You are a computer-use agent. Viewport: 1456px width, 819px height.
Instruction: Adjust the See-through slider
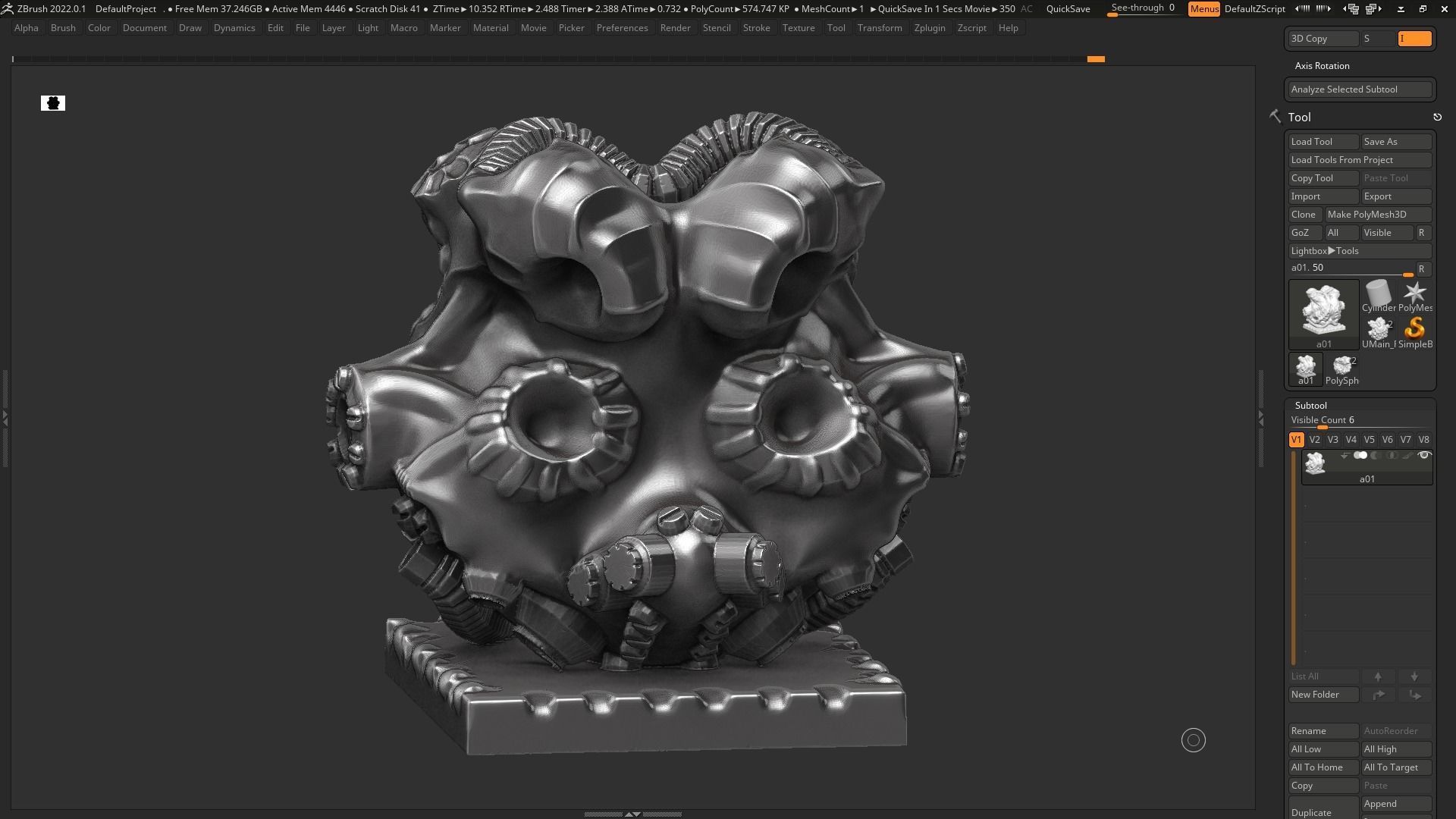pyautogui.click(x=1144, y=9)
